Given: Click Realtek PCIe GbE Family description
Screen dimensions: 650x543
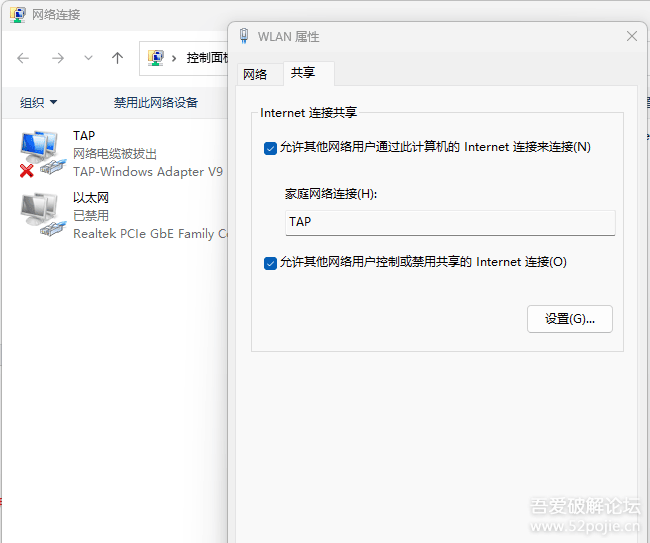Looking at the screenshot, I should coord(150,234).
